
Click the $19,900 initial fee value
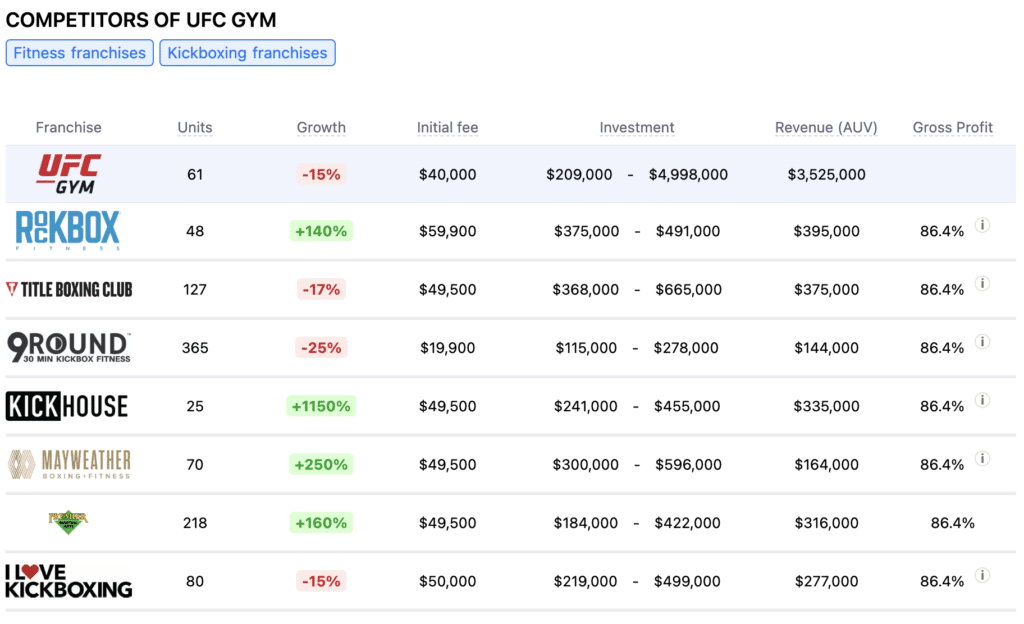point(447,348)
